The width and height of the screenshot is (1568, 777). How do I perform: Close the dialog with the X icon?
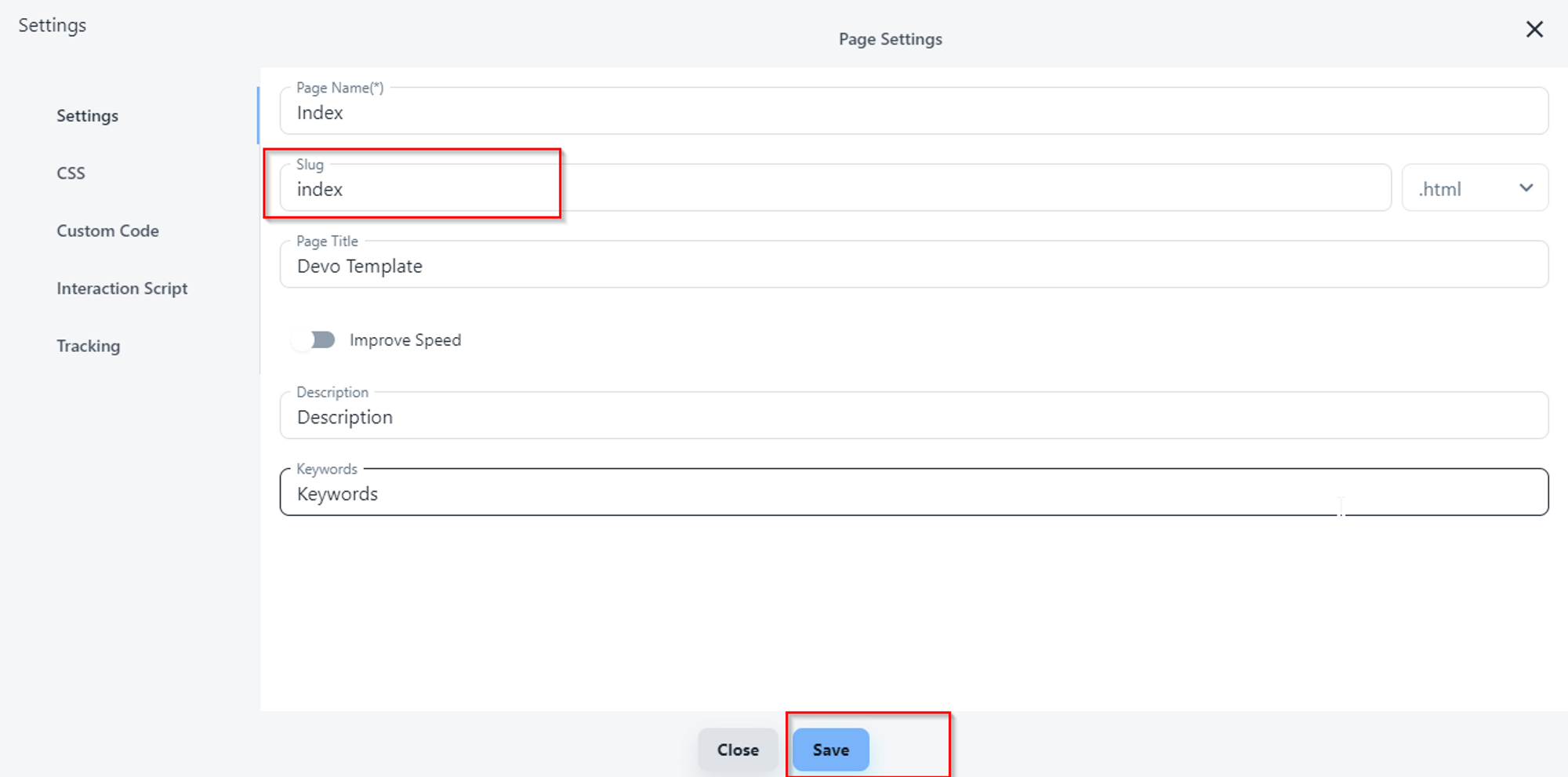point(1534,30)
